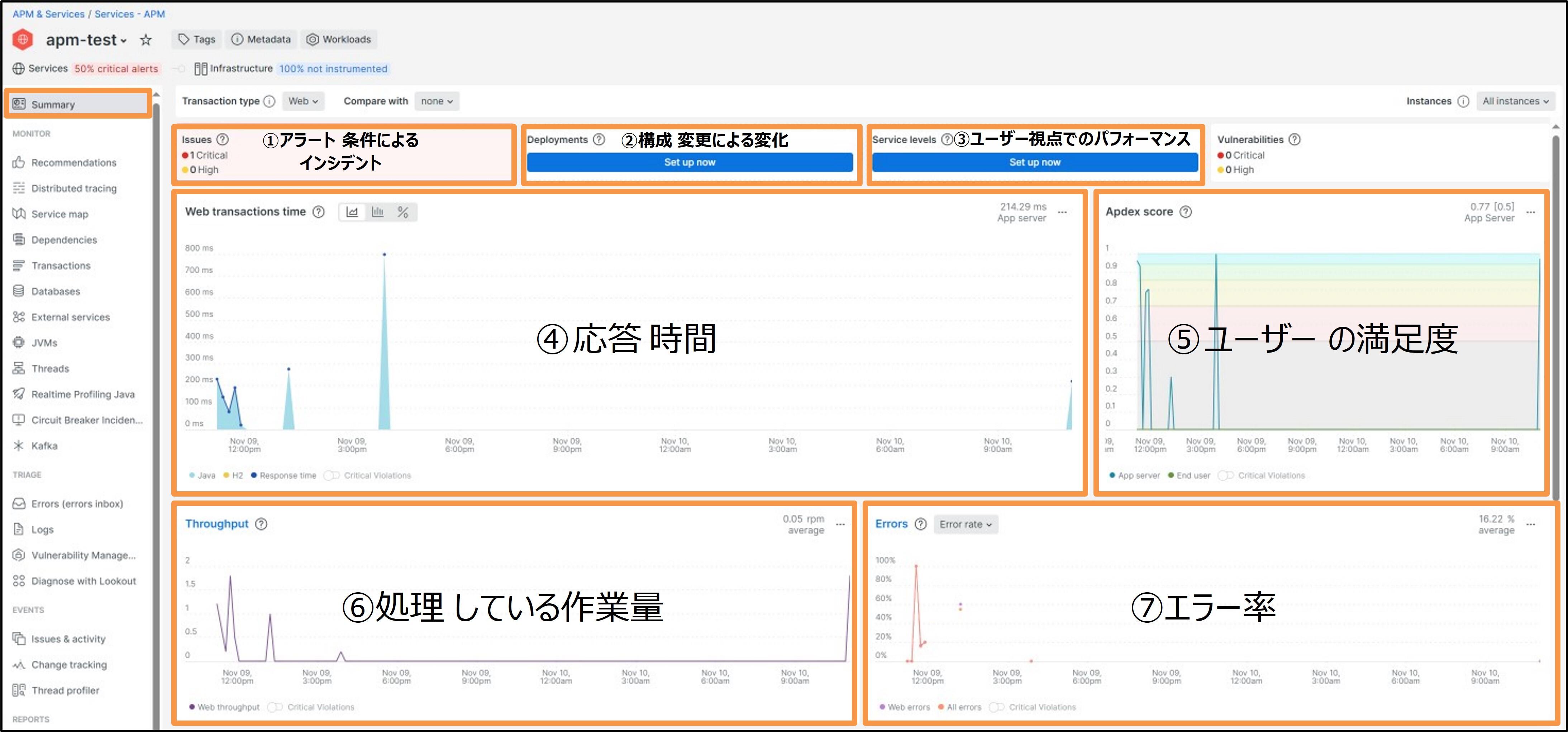The width and height of the screenshot is (1568, 732).
Task: Click the Web transactions time help icon
Action: coord(318,212)
